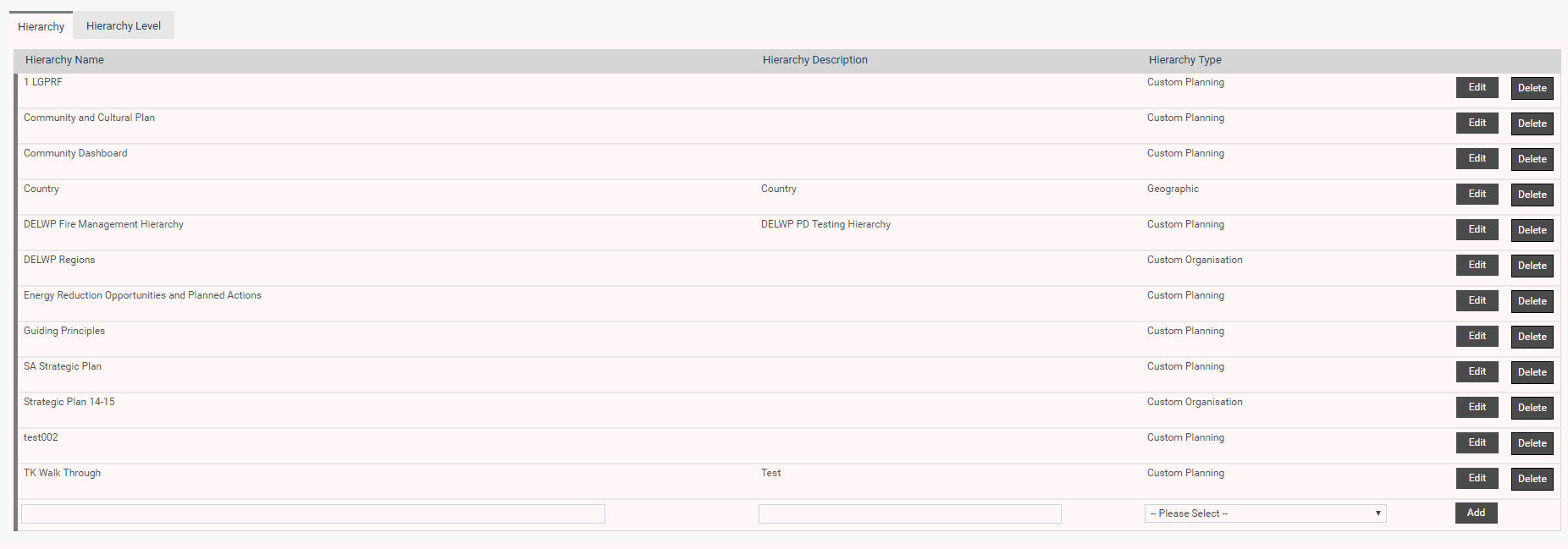Viewport: 1568px width, 549px height.
Task: Select 'DELWP PD Testing Hierarchy' description cell
Action: click(x=825, y=224)
